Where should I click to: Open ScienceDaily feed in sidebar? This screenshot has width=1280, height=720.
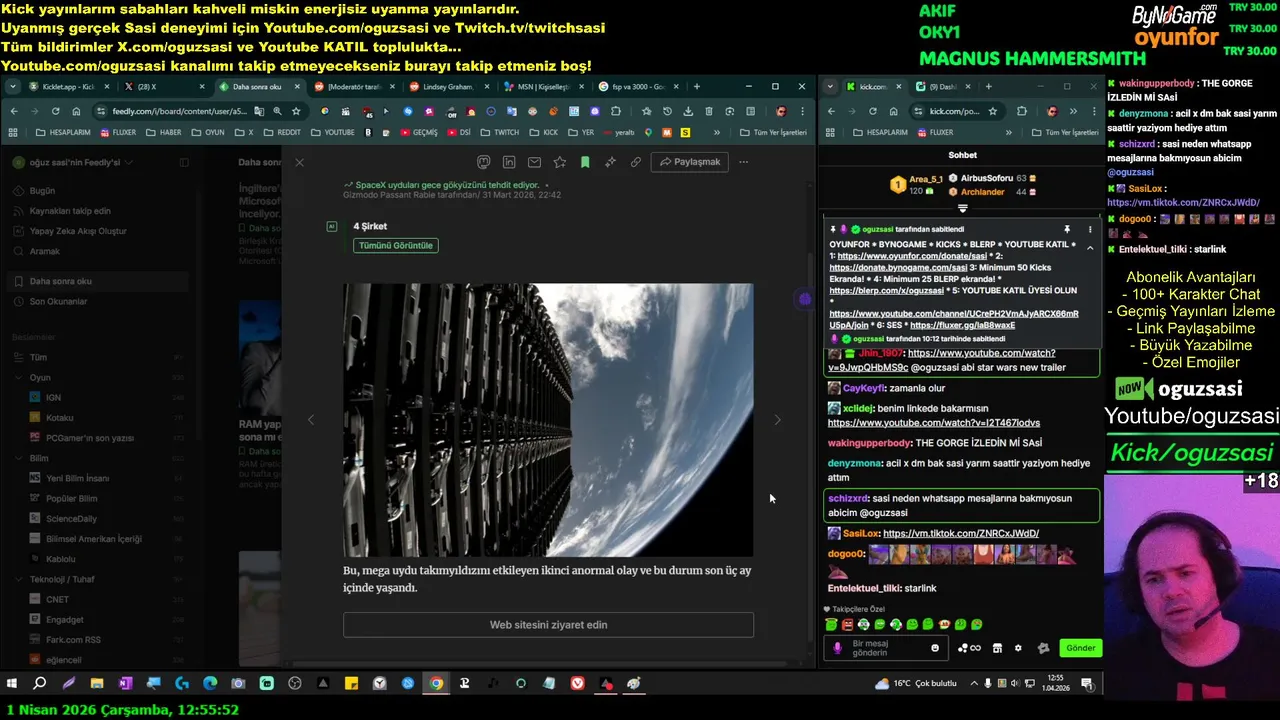pos(71,518)
